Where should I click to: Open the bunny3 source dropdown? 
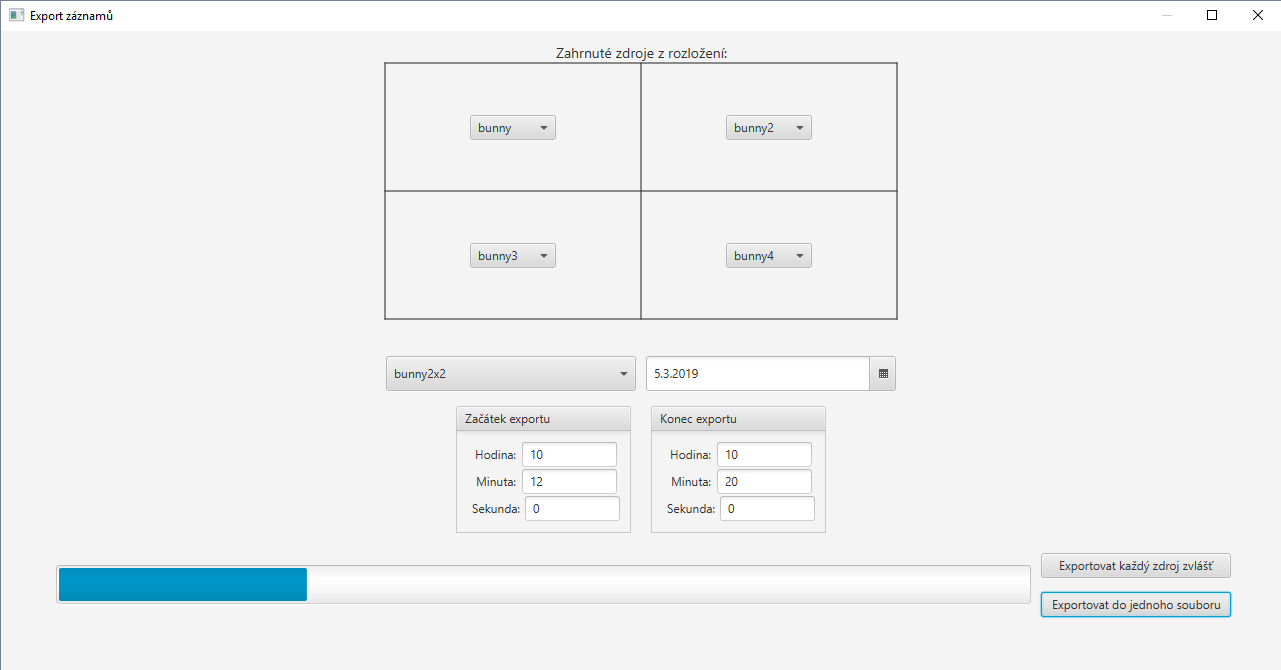[x=512, y=256]
